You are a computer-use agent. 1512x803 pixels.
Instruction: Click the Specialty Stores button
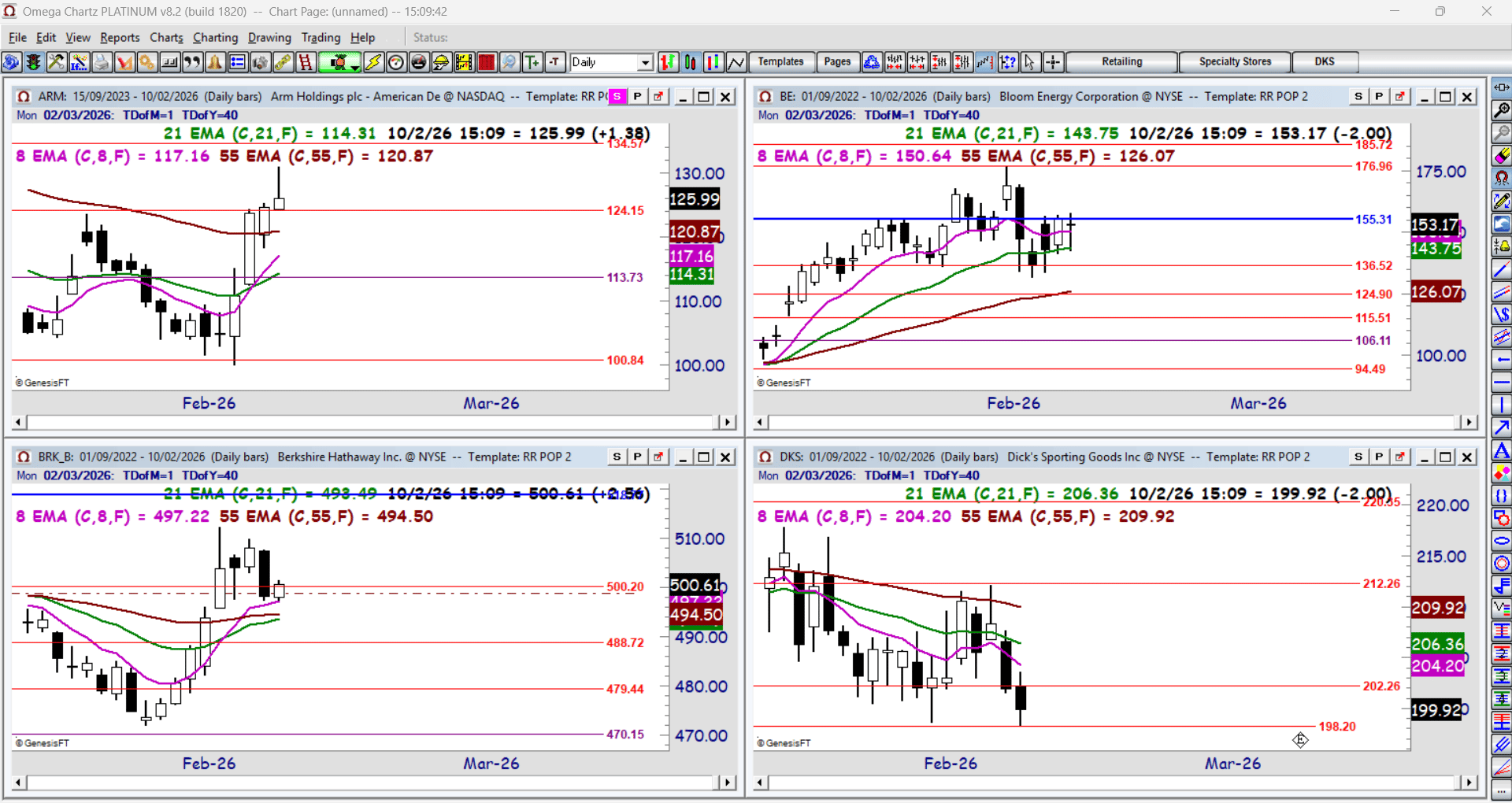(1235, 62)
